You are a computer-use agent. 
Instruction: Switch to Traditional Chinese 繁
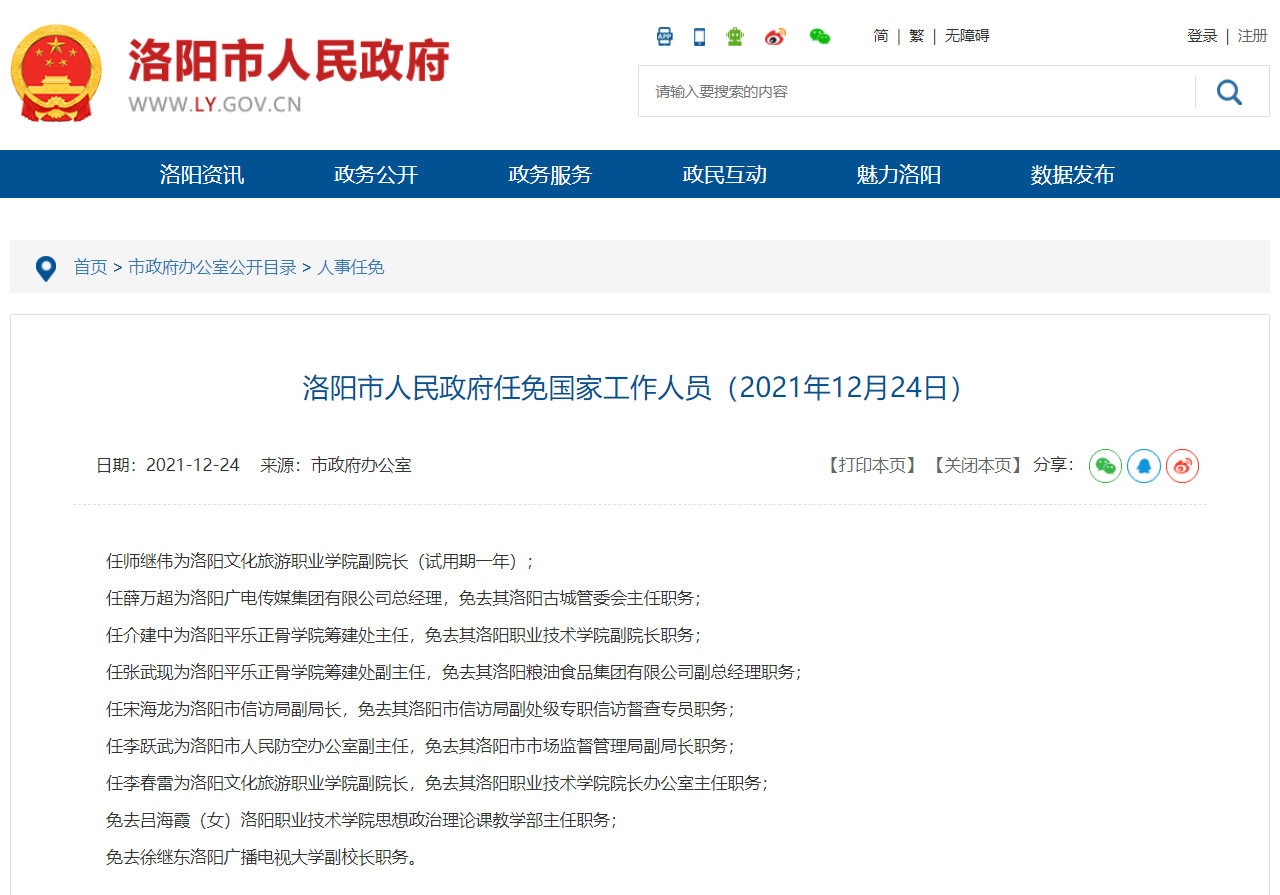point(917,36)
